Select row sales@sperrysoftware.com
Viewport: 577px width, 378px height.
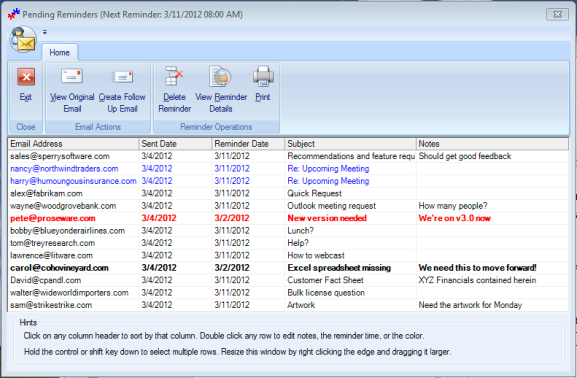pyautogui.click(x=288, y=156)
